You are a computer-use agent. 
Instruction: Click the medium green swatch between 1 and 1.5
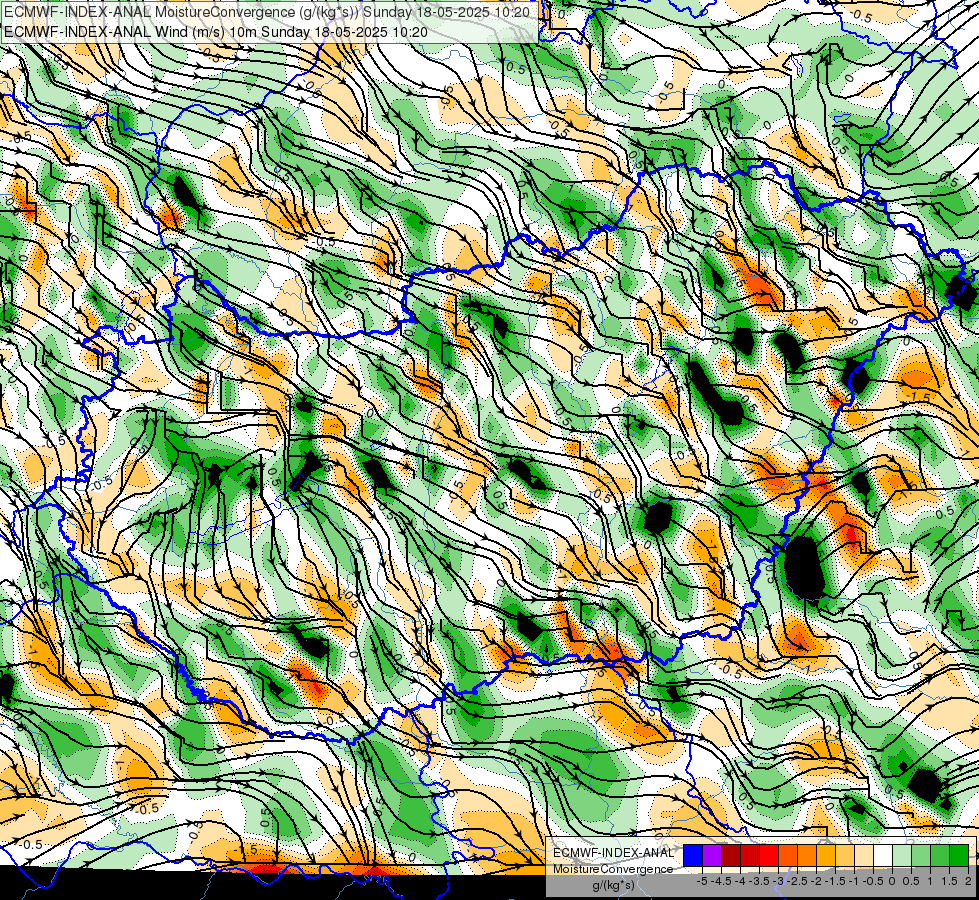click(x=940, y=856)
